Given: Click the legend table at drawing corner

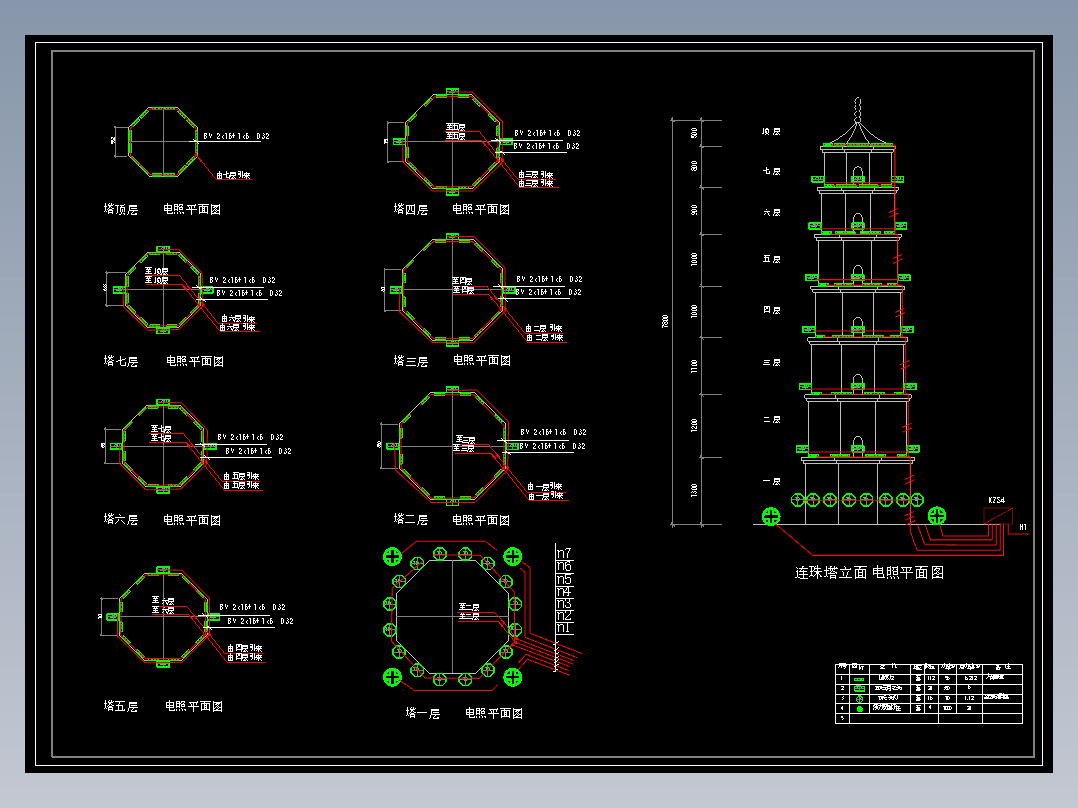Looking at the screenshot, I should (929, 693).
